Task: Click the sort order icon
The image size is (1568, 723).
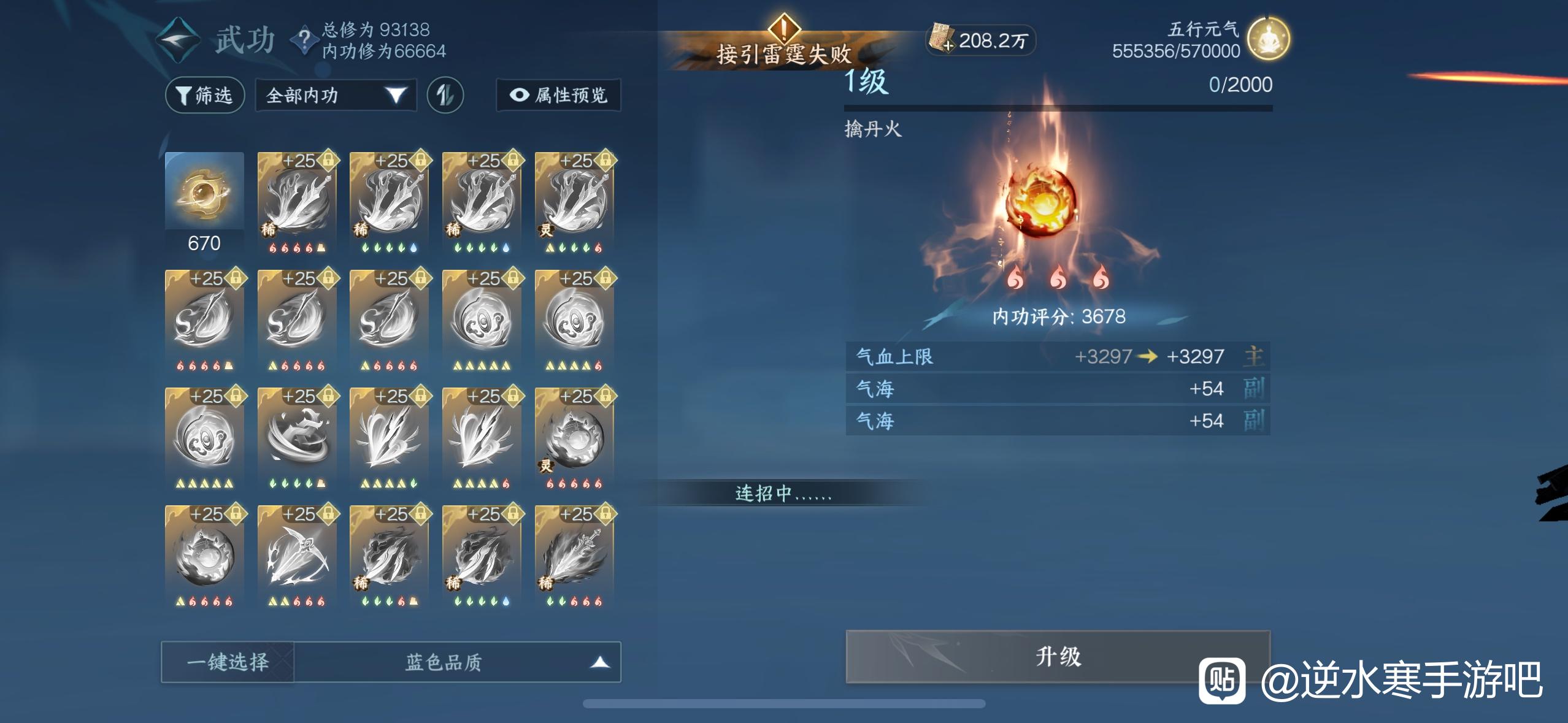Action: pos(445,95)
